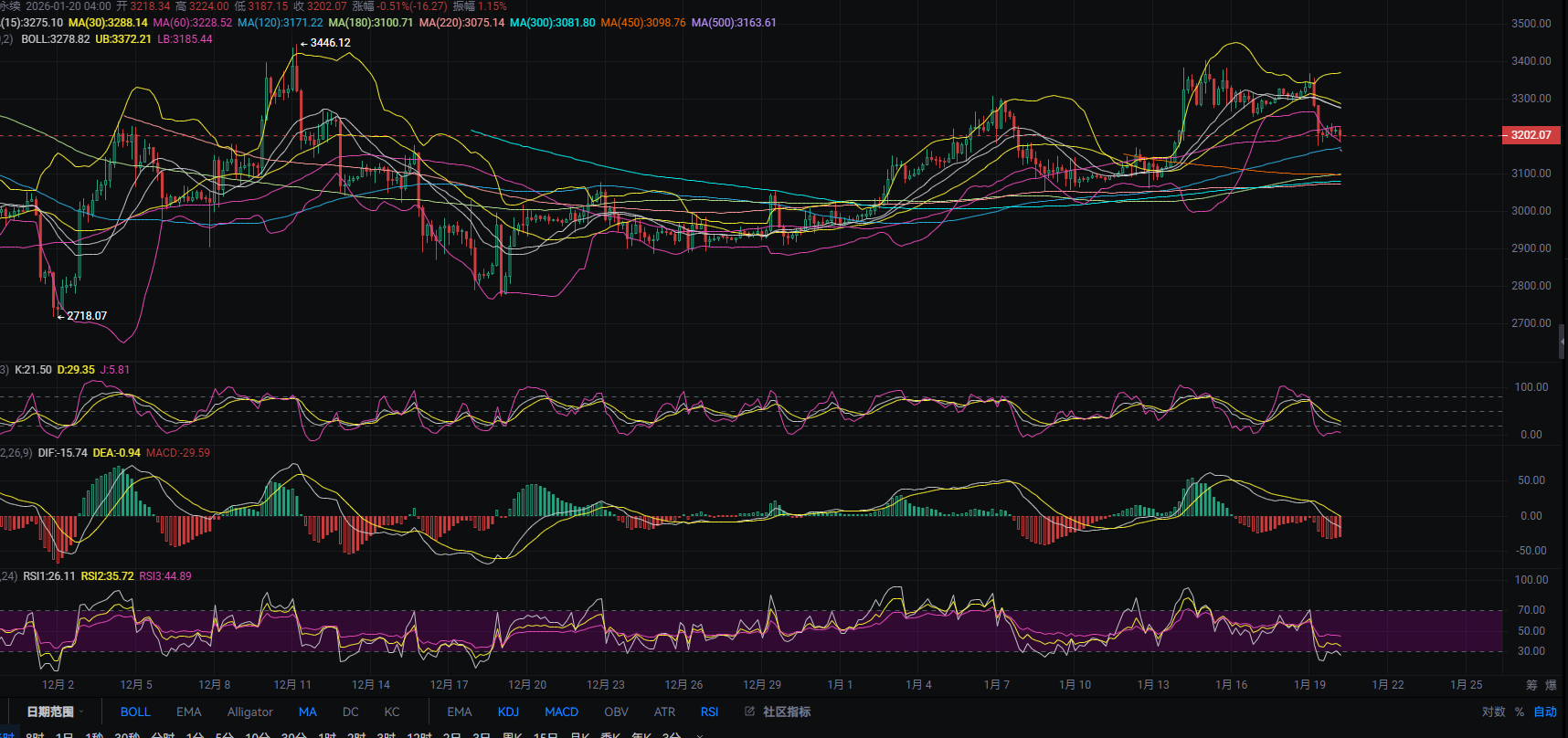Switch price scale to 对数 logarithmic
This screenshot has height=738, width=1568.
coord(1493,712)
